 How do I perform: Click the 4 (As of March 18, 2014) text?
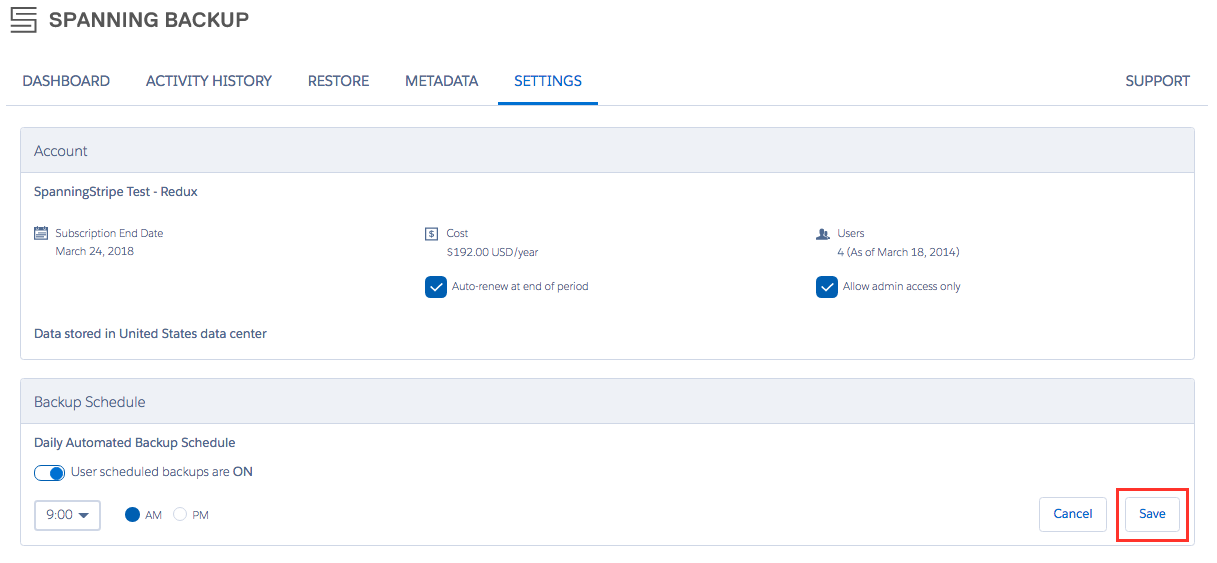pyautogui.click(x=898, y=252)
